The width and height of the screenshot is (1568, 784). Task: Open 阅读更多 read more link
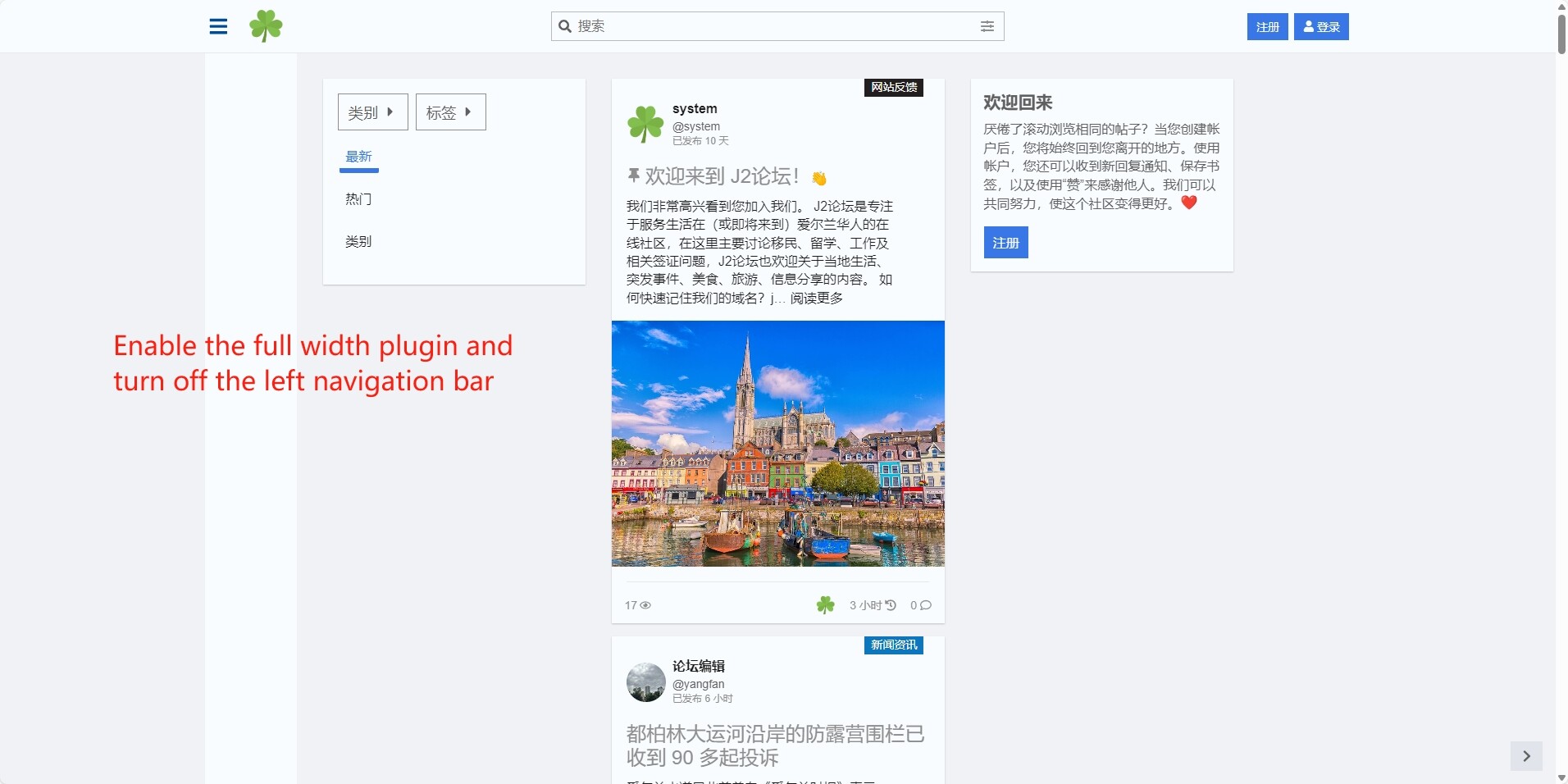tap(816, 299)
